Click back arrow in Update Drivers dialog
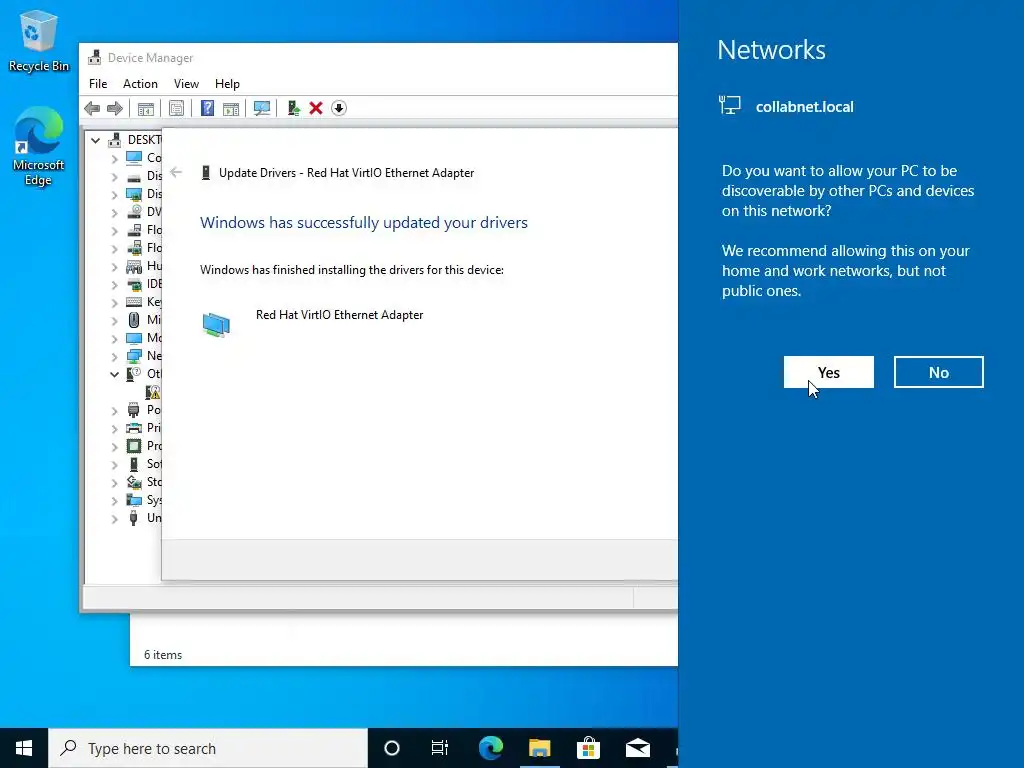Viewport: 1024px width, 768px height. 176,172
